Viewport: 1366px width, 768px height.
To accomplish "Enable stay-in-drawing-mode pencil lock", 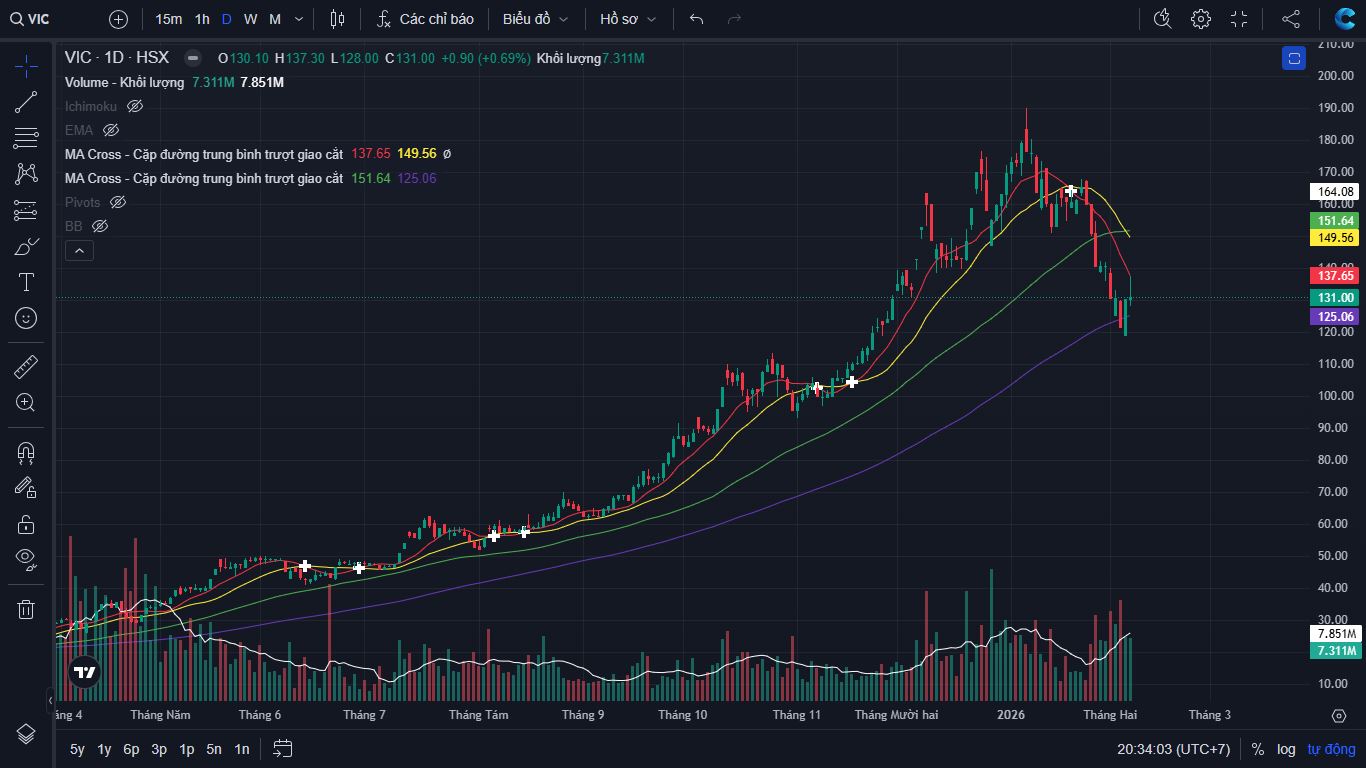I will (x=26, y=487).
